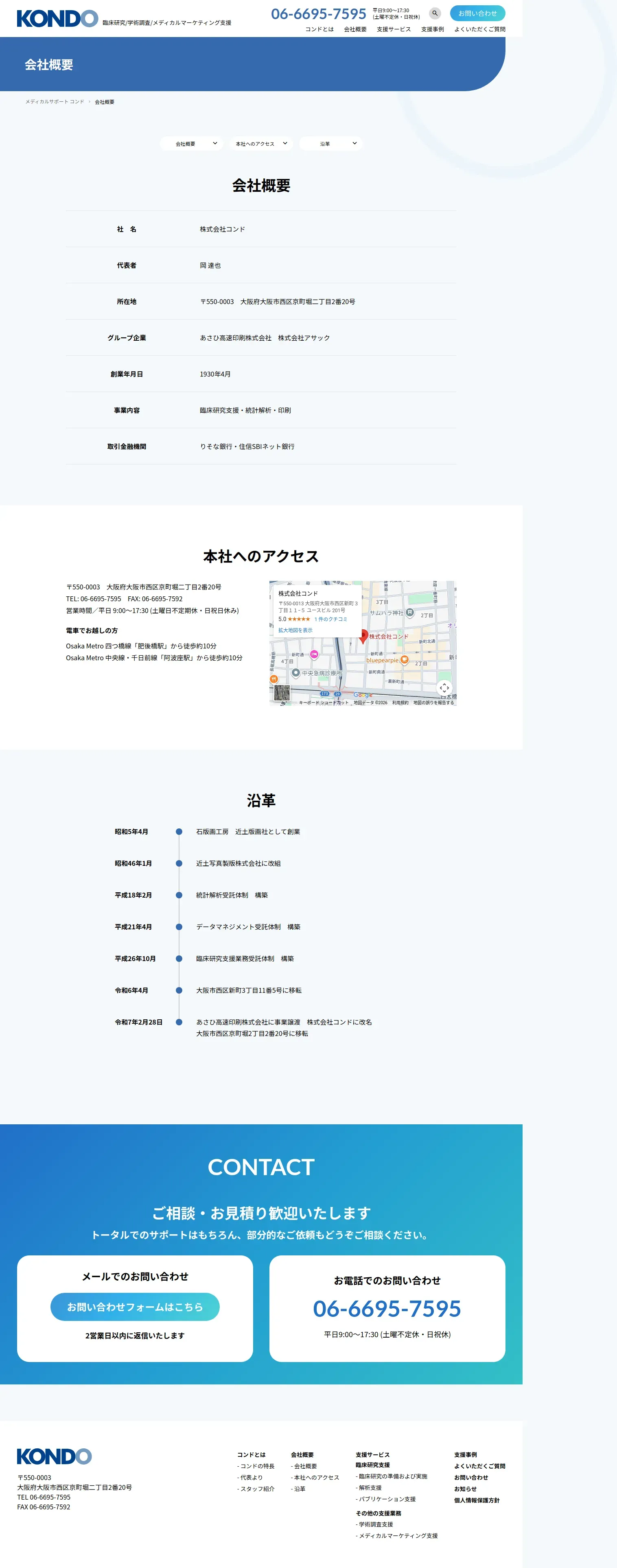The width and height of the screenshot is (617, 1568).
Task: Click the pink hotel marker on the map
Action: (314, 654)
